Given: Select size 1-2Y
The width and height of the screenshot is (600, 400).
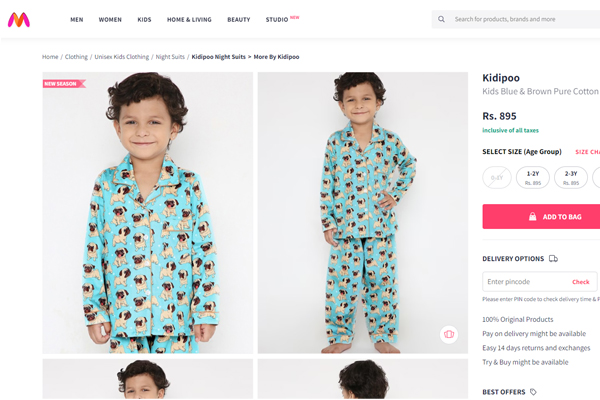Looking at the screenshot, I should point(532,177).
